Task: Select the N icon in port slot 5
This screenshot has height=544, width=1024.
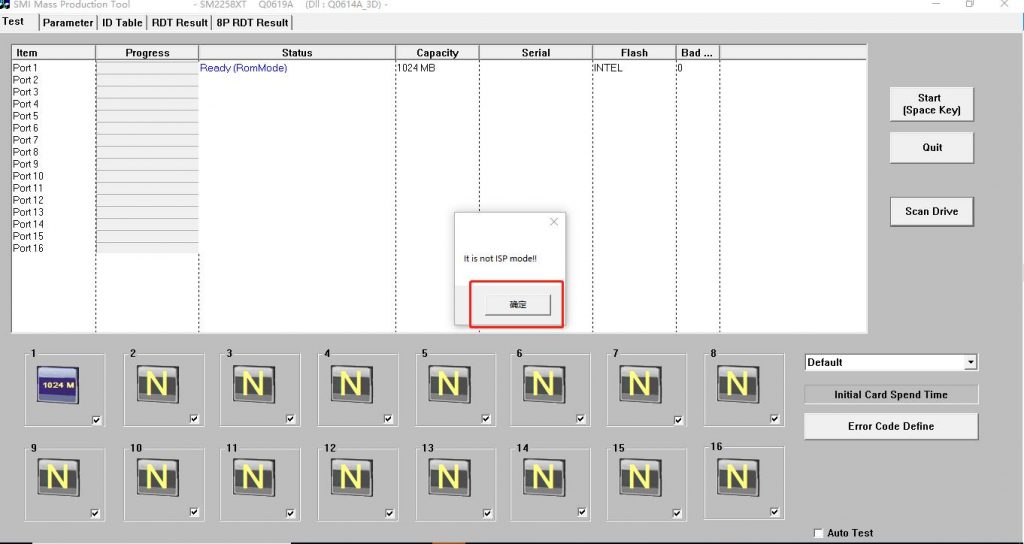Action: [x=448, y=384]
